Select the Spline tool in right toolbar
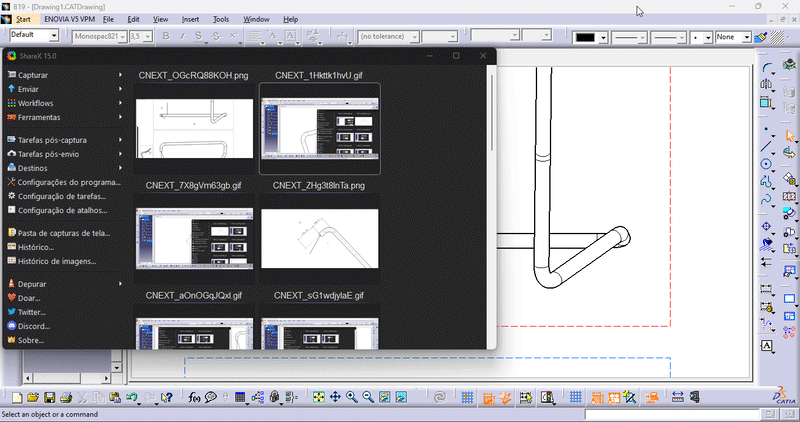800x422 pixels. (x=766, y=200)
